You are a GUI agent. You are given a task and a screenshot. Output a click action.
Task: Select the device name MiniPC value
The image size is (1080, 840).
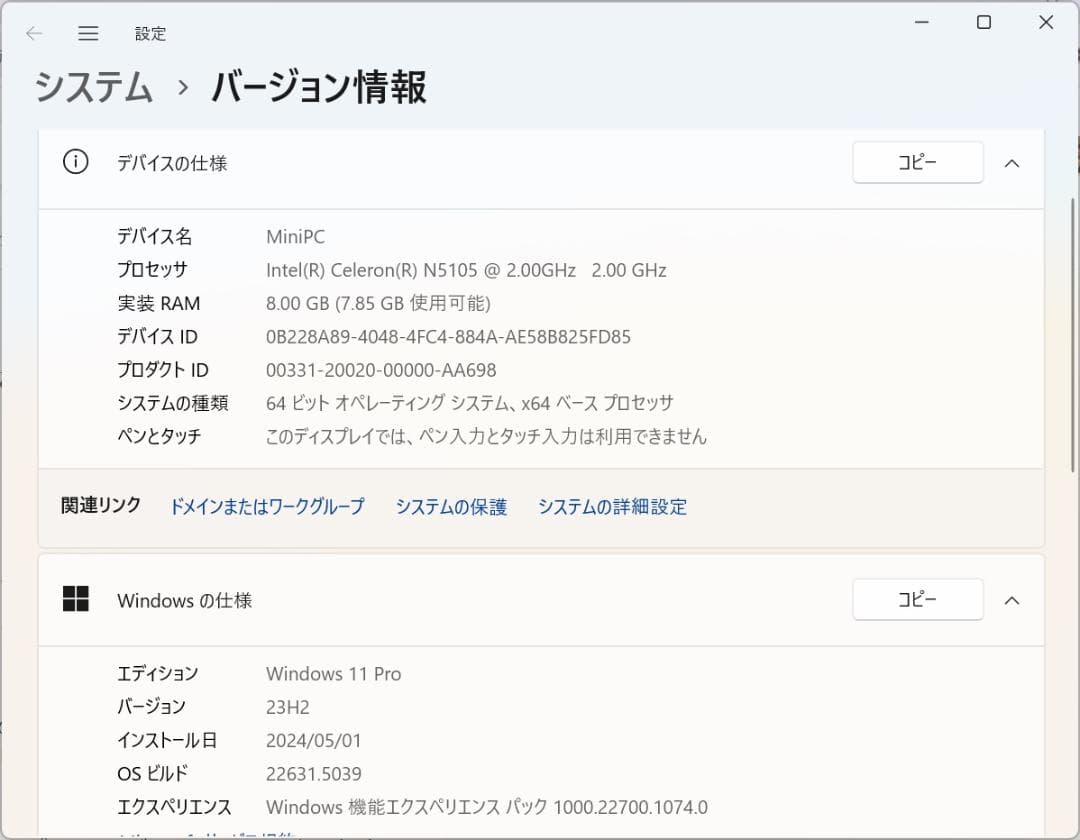(x=296, y=236)
